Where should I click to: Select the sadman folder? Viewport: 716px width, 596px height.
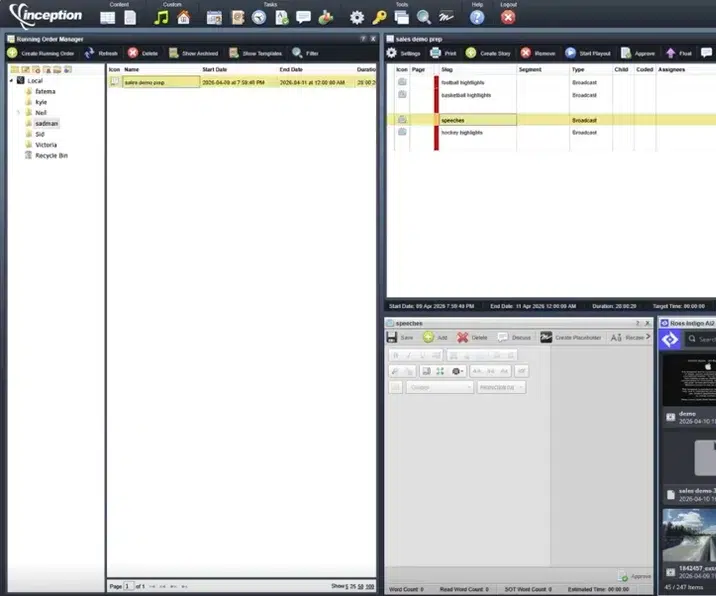47,124
